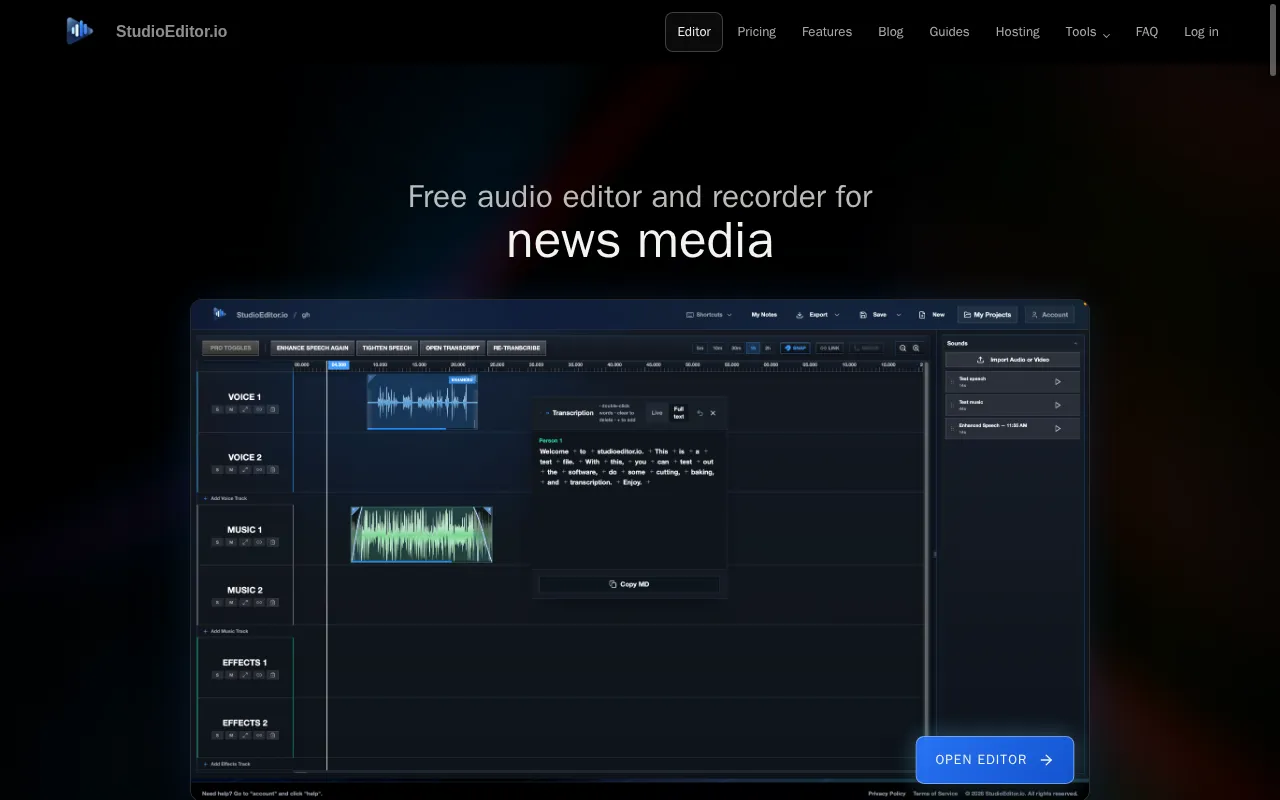The image size is (1280, 800).
Task: Delete the Music 1 track with trash icon
Action: (x=273, y=542)
